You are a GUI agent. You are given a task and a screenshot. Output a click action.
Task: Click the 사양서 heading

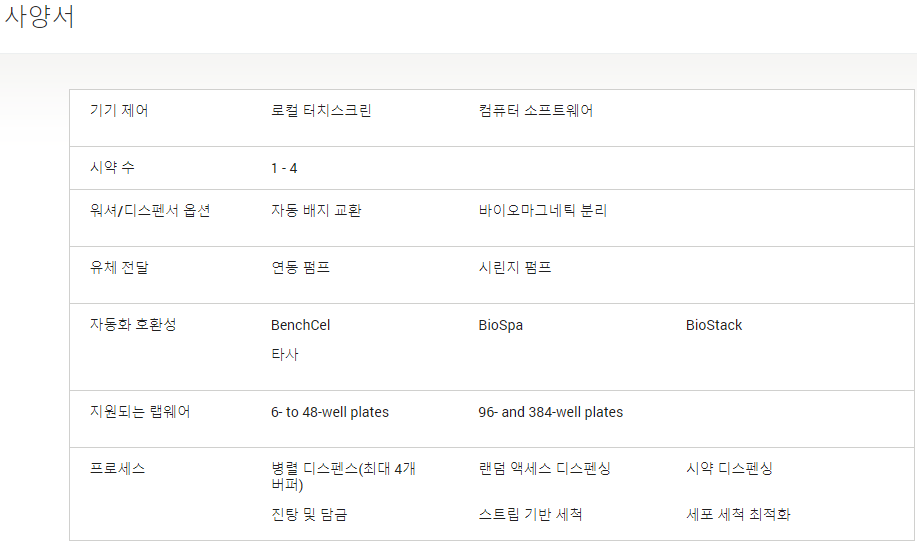(x=39, y=16)
